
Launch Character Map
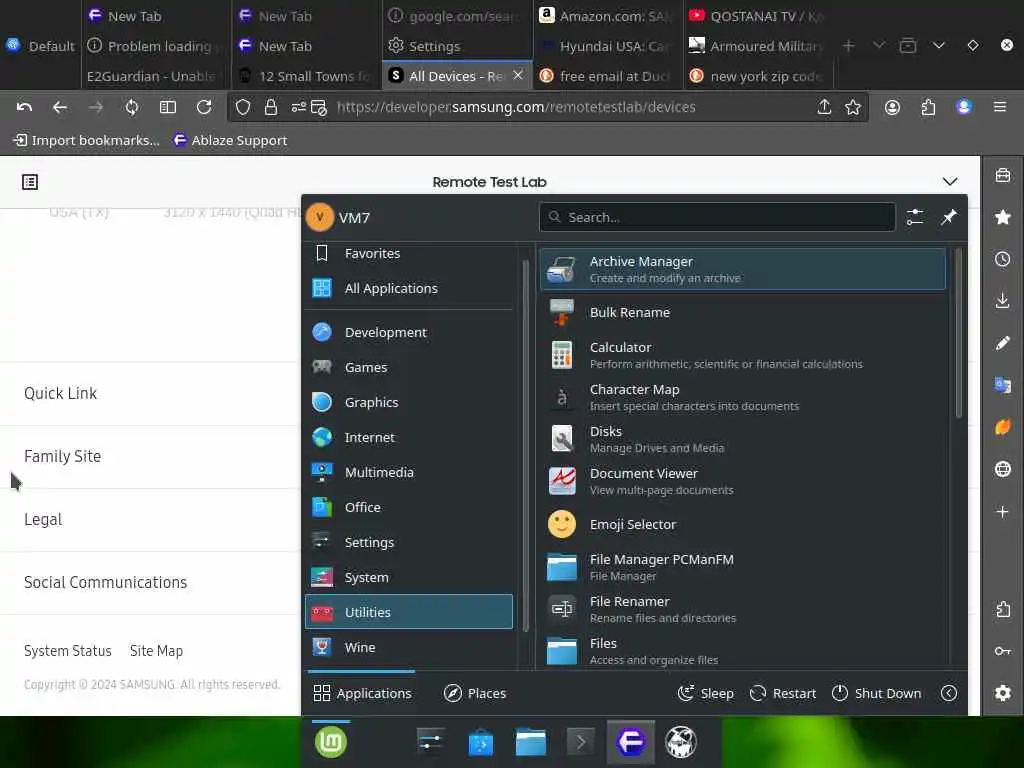743,397
